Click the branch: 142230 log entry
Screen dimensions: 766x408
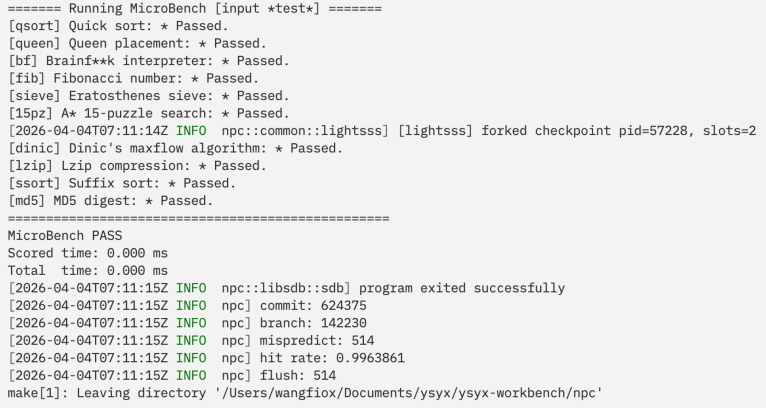point(313,323)
